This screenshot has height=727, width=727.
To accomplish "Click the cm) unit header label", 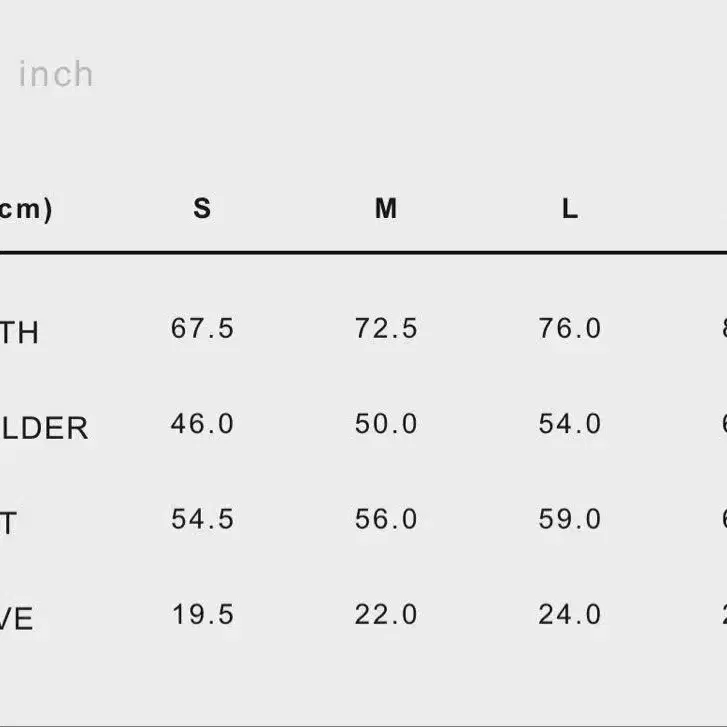I will [x=26, y=209].
